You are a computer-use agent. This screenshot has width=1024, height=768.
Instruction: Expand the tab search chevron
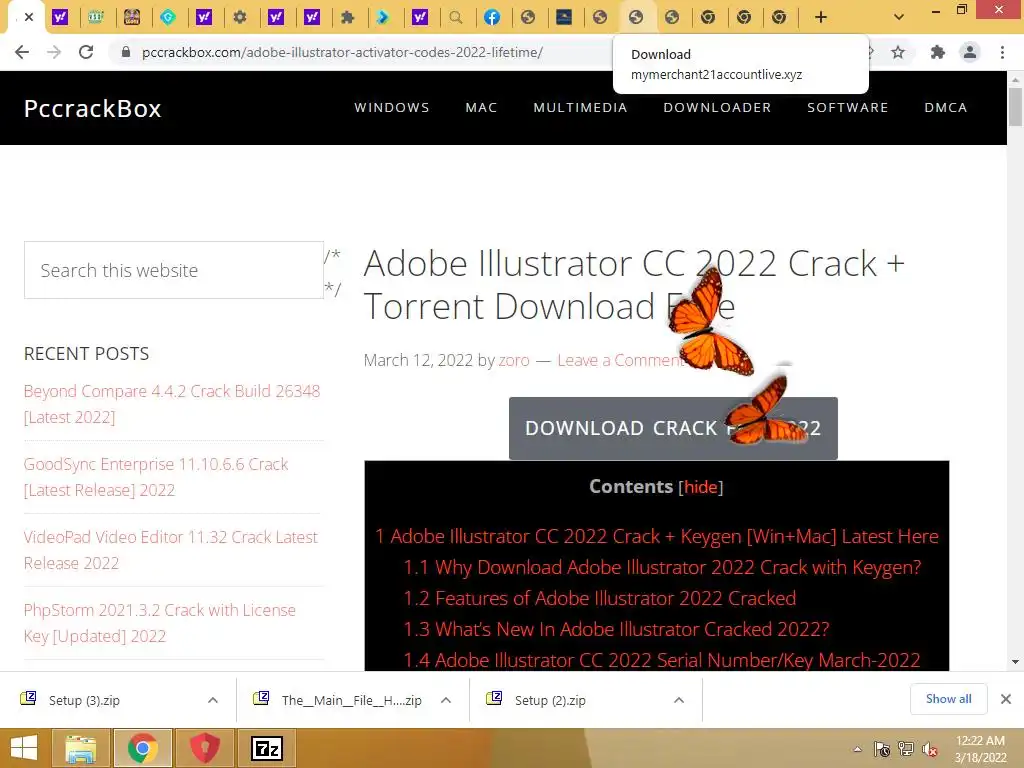click(x=899, y=18)
